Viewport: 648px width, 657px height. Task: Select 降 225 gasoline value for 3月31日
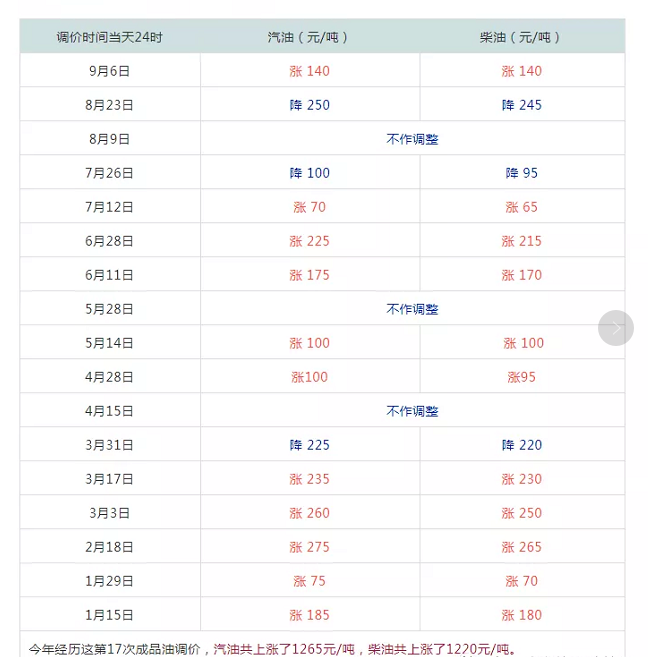310,445
